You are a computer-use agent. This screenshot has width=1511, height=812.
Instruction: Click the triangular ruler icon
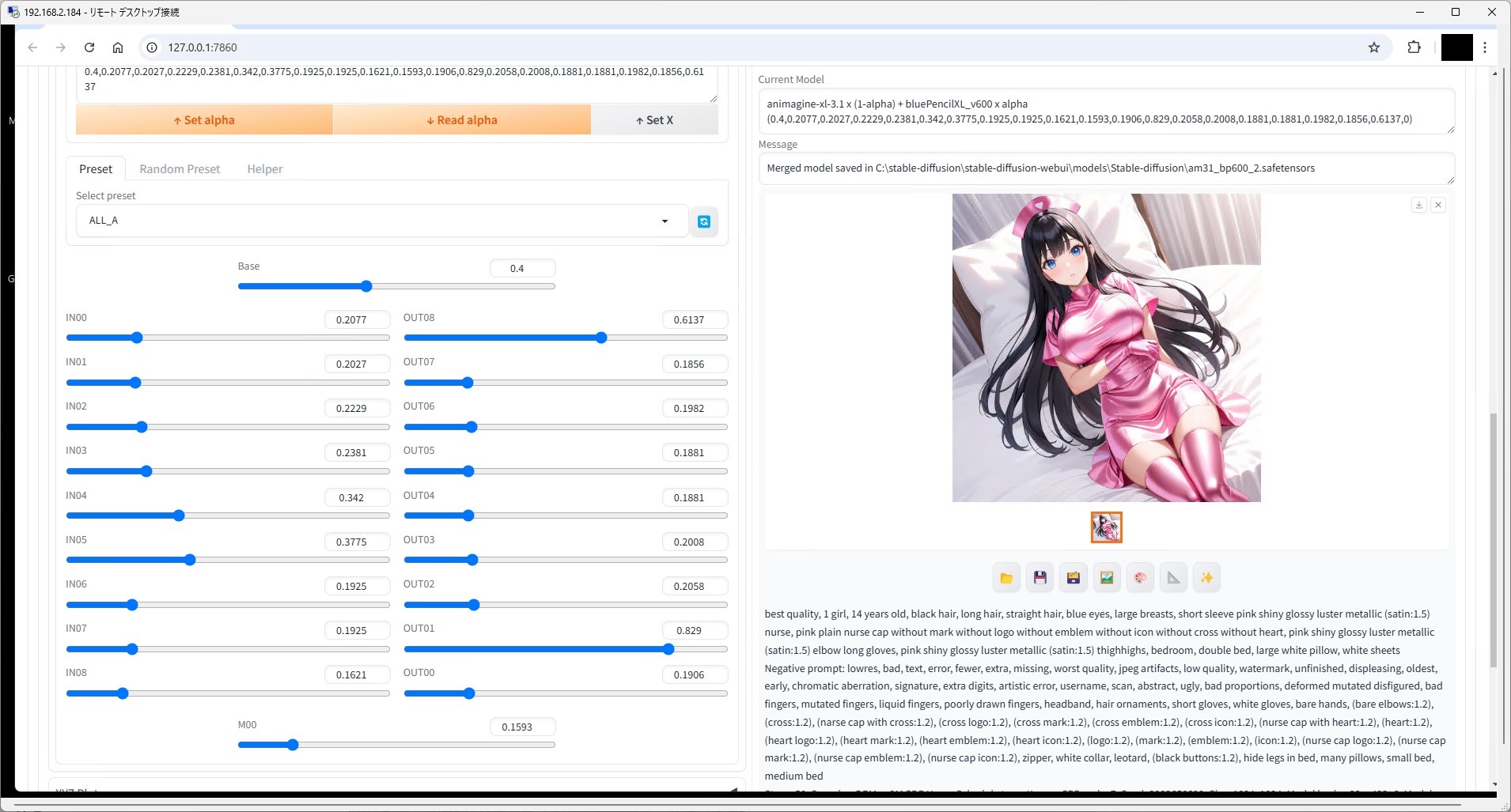coord(1172,577)
